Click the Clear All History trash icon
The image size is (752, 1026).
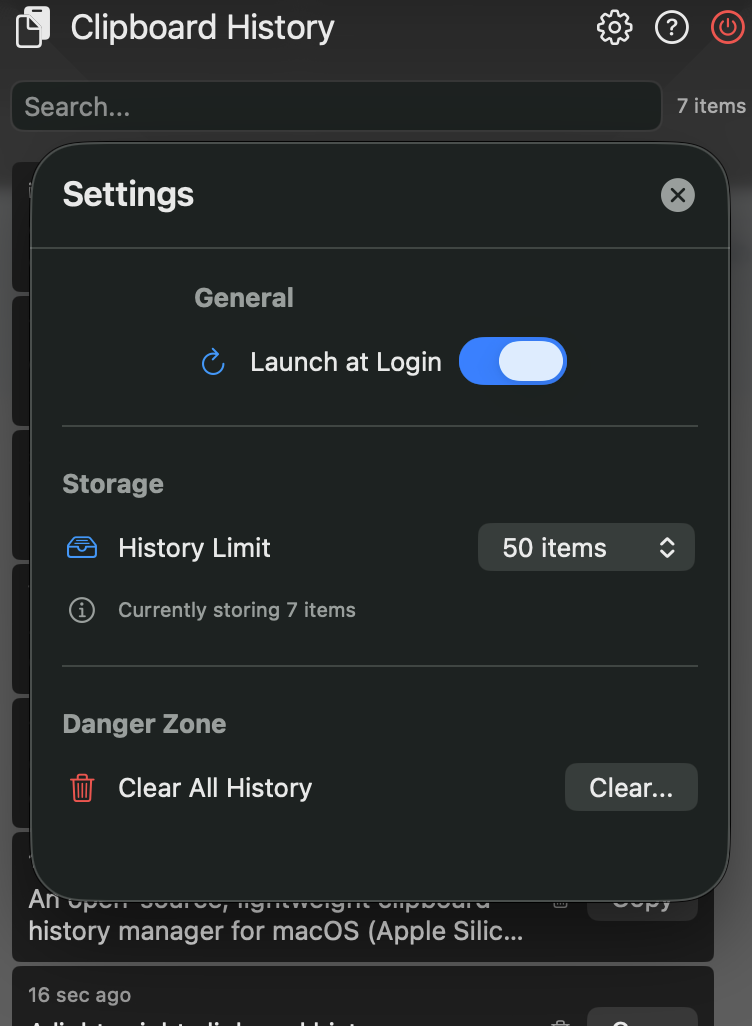pos(81,788)
